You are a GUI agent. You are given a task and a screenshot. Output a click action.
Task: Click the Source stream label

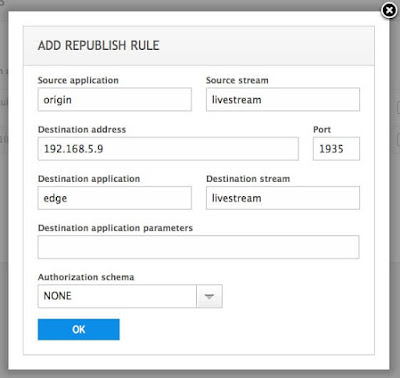tap(237, 80)
